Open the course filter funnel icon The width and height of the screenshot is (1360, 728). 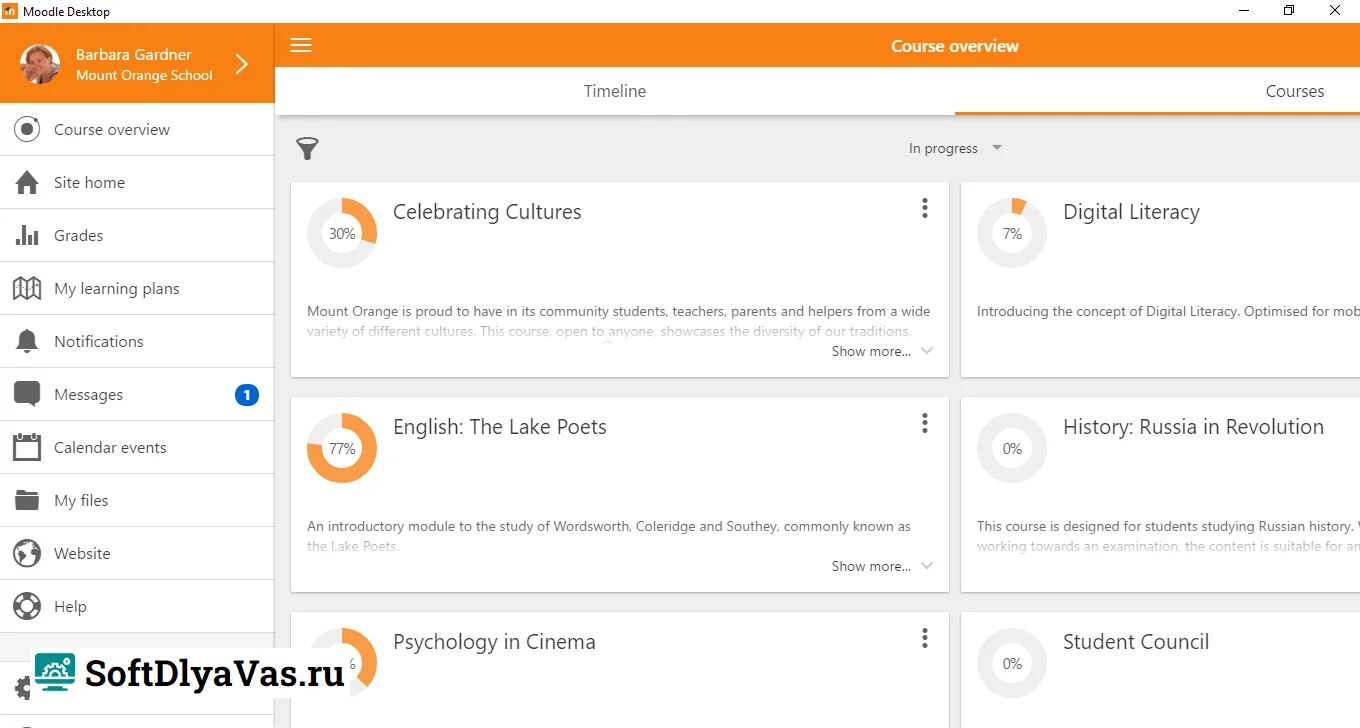tap(308, 149)
